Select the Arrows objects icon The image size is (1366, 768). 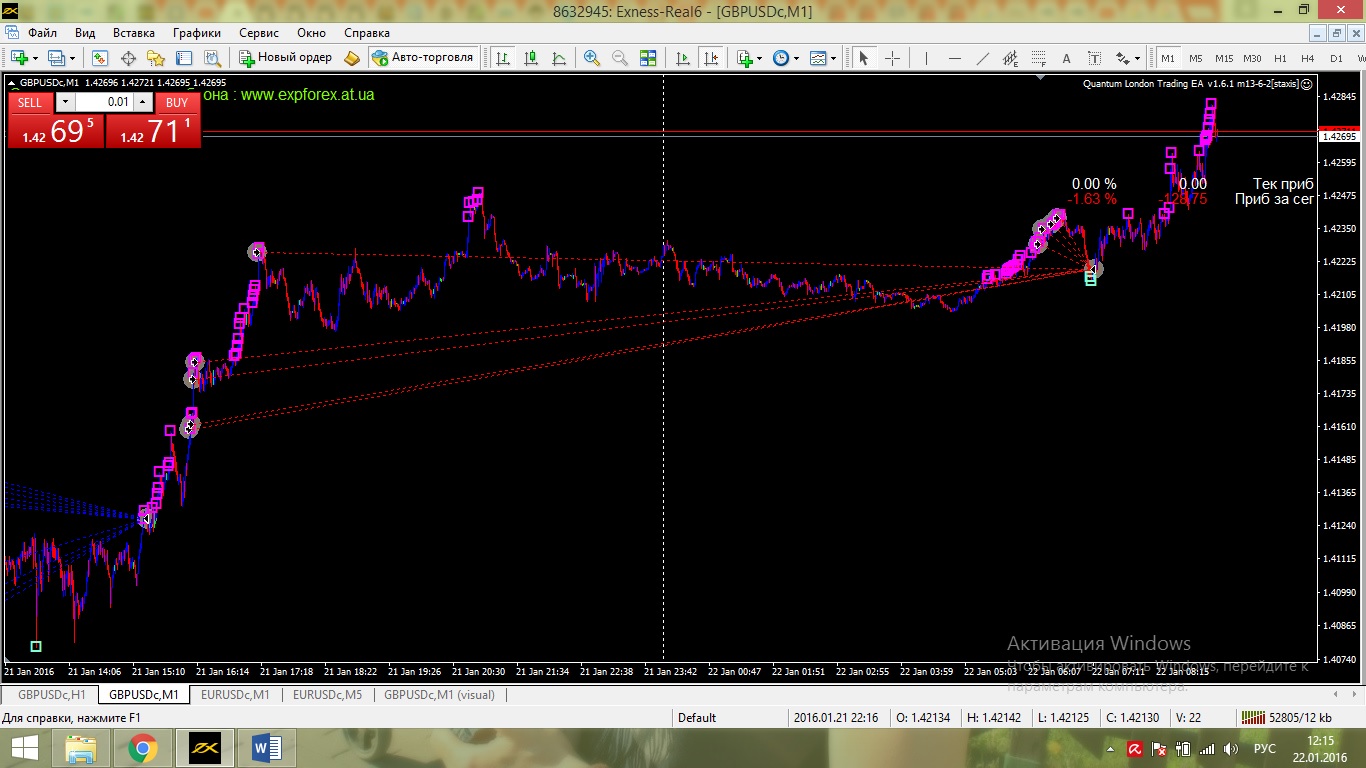point(1122,58)
